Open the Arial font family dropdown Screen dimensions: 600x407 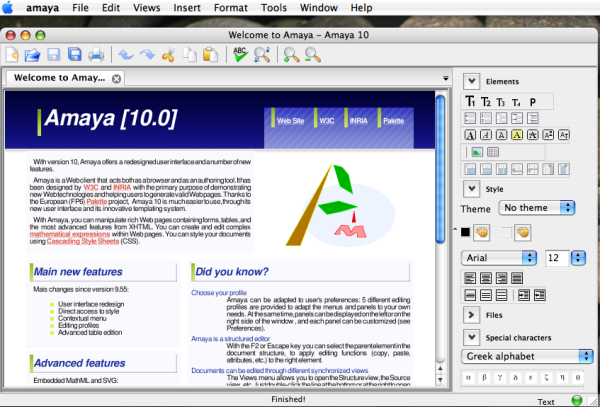(500, 258)
